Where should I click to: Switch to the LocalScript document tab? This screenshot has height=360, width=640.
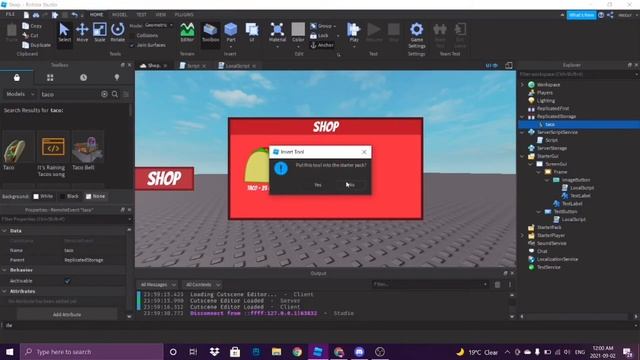[237, 66]
